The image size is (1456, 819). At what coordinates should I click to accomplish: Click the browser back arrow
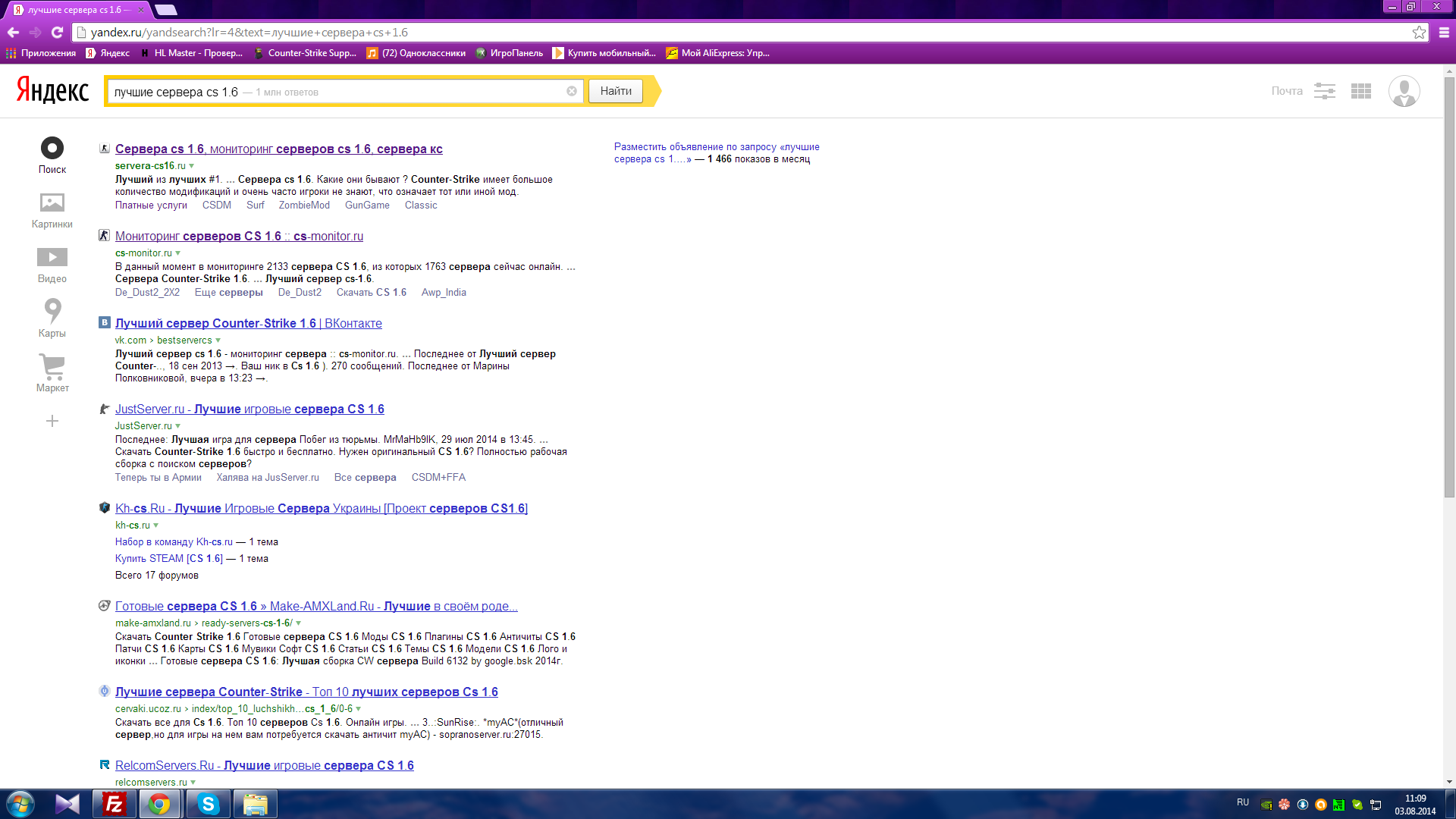13,32
